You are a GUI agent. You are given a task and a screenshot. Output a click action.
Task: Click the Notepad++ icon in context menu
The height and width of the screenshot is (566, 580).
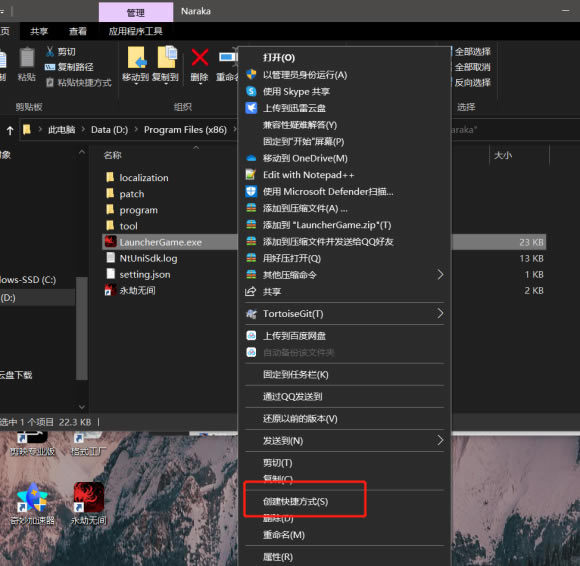(251, 174)
